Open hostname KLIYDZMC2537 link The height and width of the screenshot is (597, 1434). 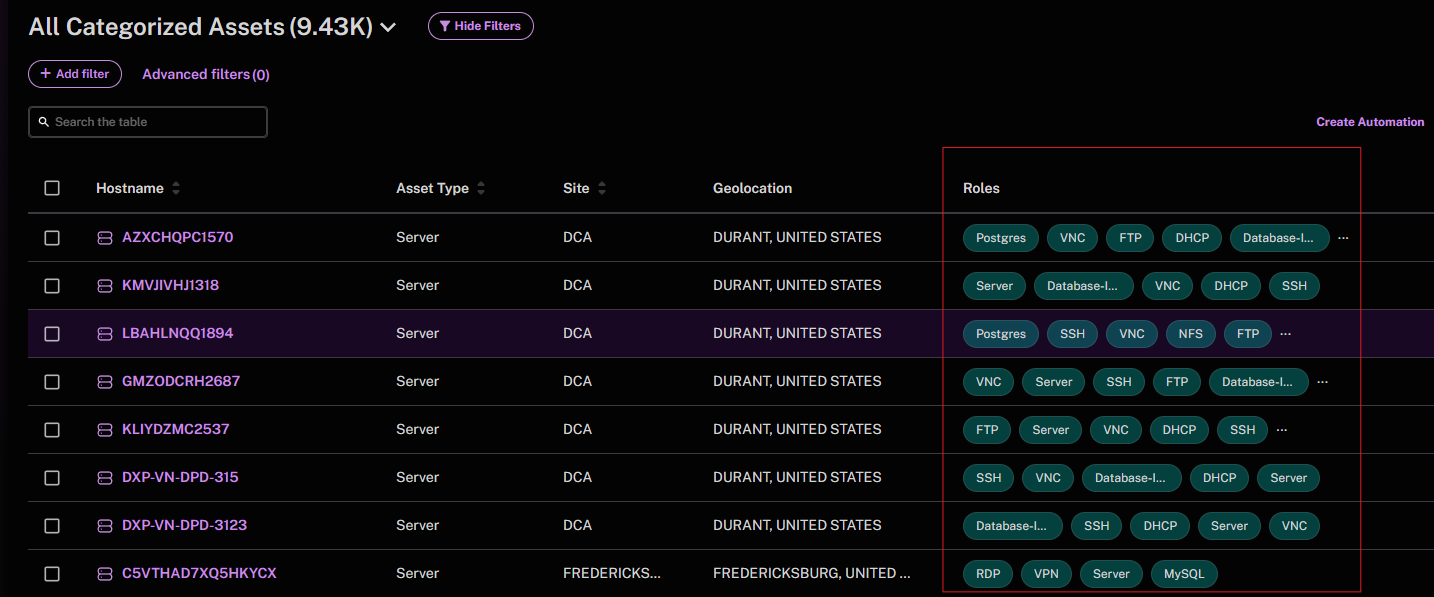tap(176, 429)
